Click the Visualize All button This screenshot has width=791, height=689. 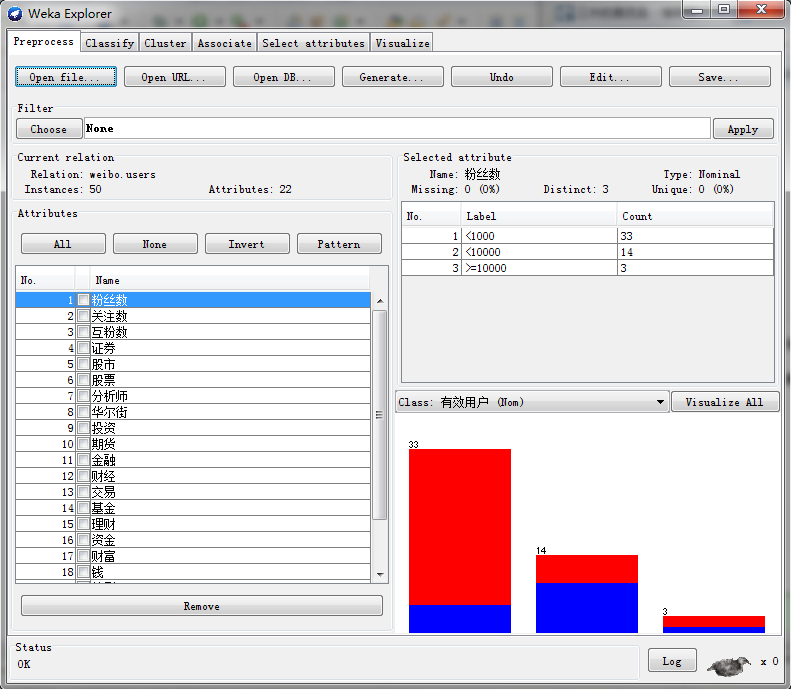point(725,402)
